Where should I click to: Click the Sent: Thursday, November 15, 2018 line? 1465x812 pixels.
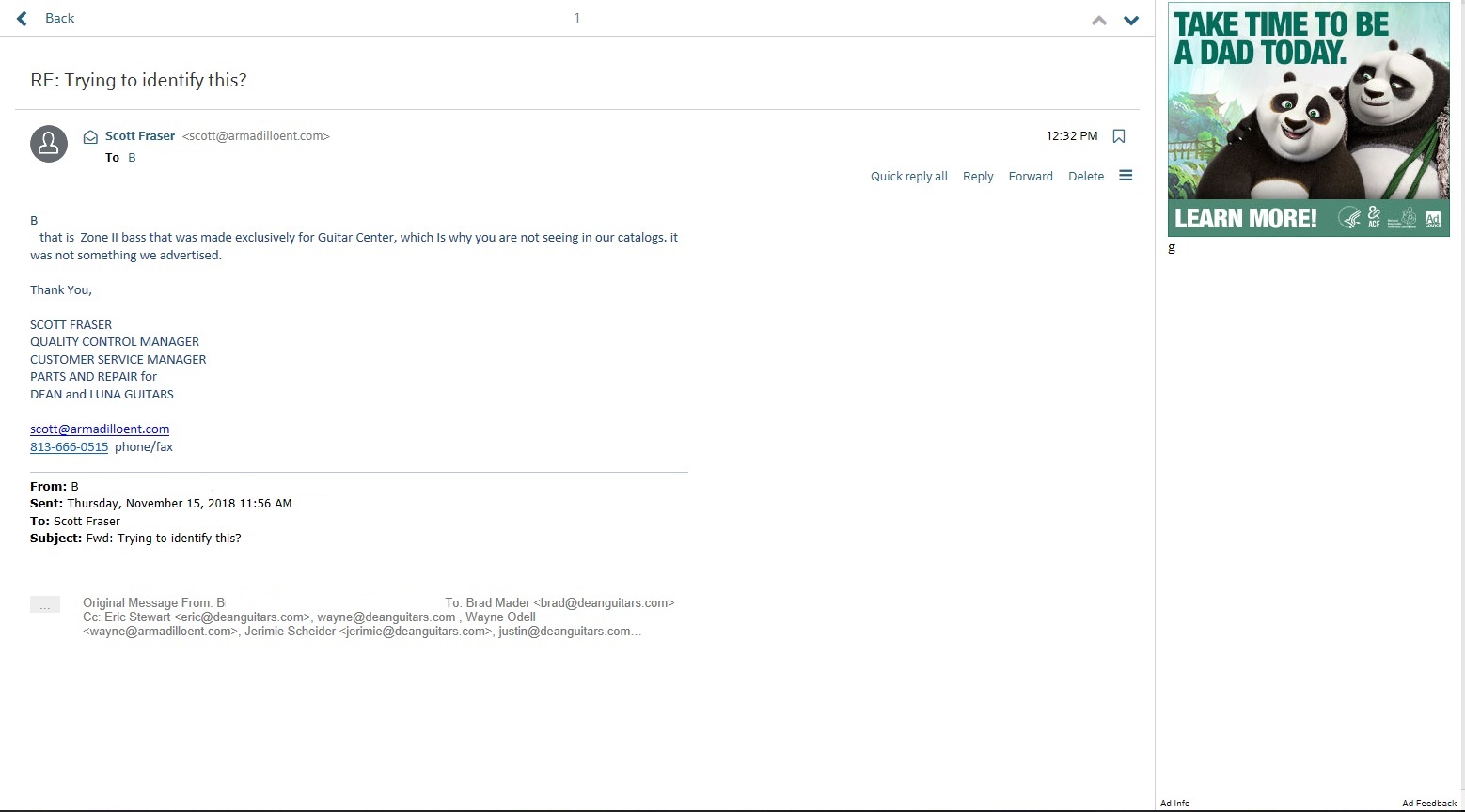[x=161, y=504]
